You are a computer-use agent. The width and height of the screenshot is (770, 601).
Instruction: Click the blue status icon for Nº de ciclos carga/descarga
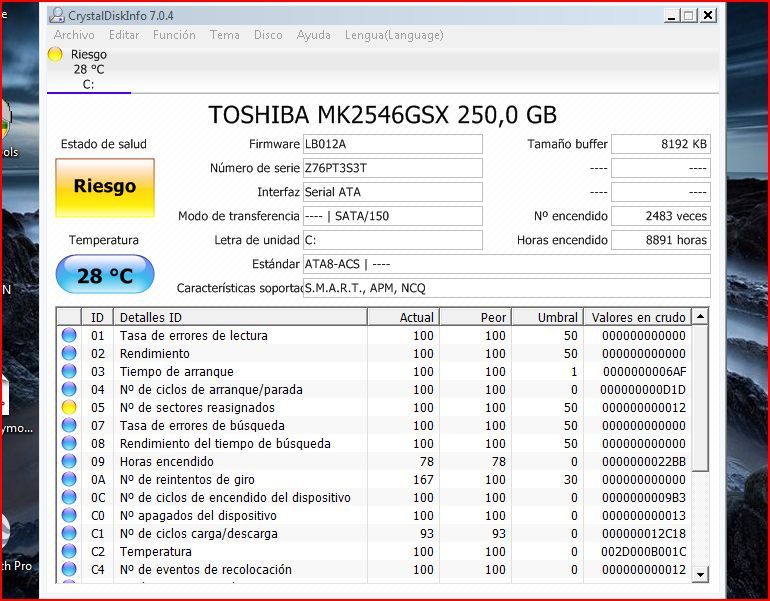tap(69, 533)
